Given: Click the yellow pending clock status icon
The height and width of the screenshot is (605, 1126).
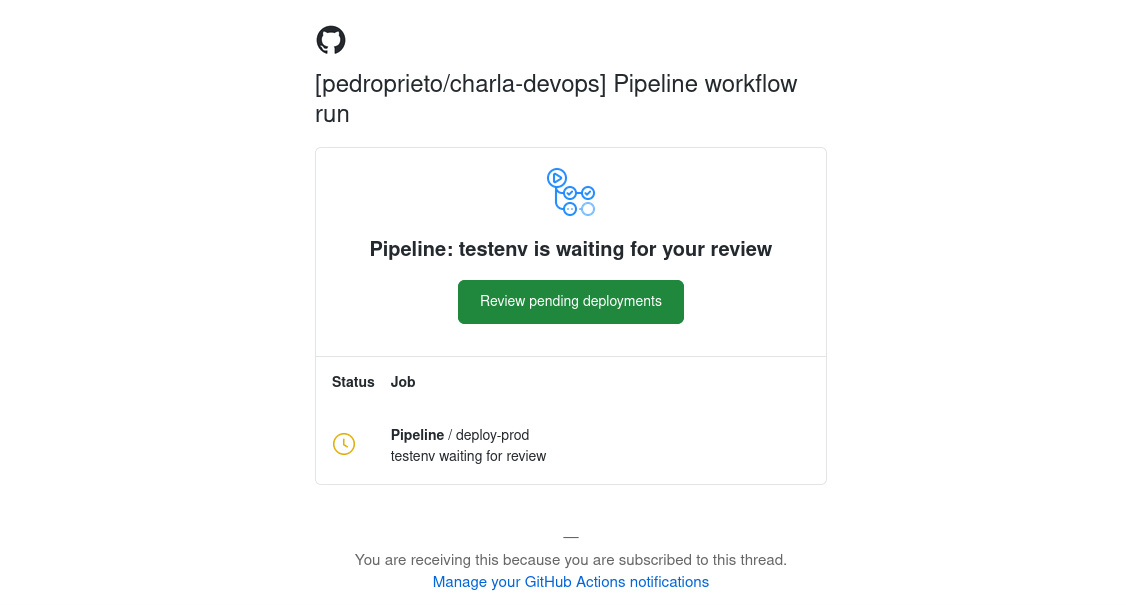Looking at the screenshot, I should pyautogui.click(x=344, y=444).
